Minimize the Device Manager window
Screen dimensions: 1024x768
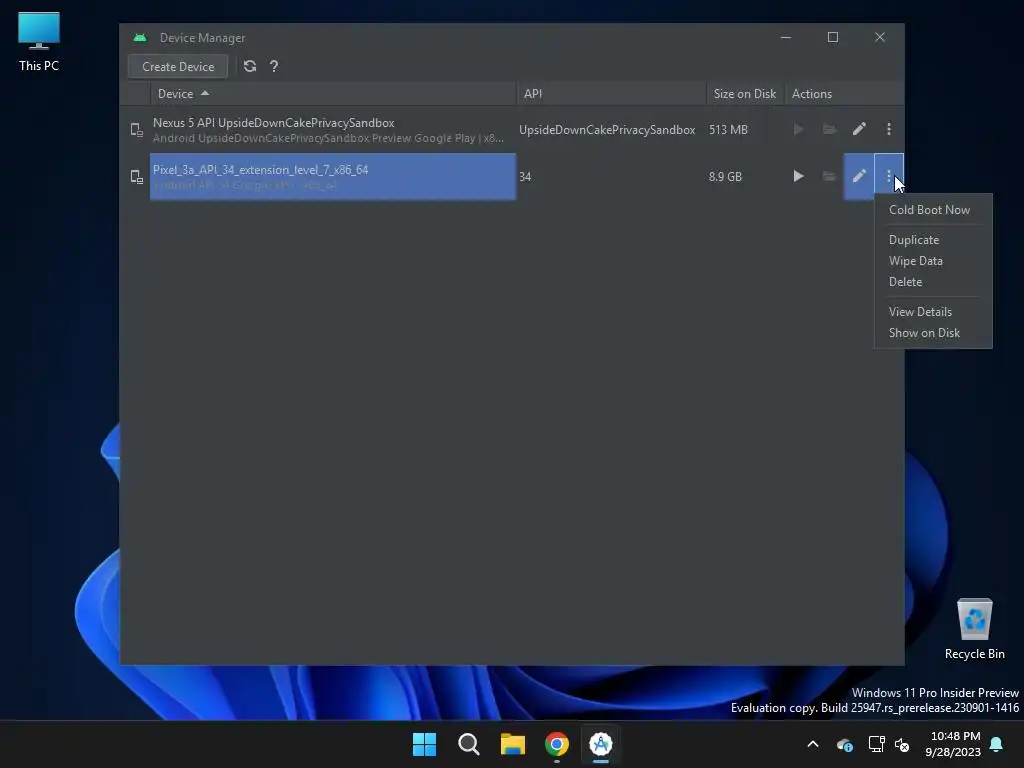click(x=786, y=37)
